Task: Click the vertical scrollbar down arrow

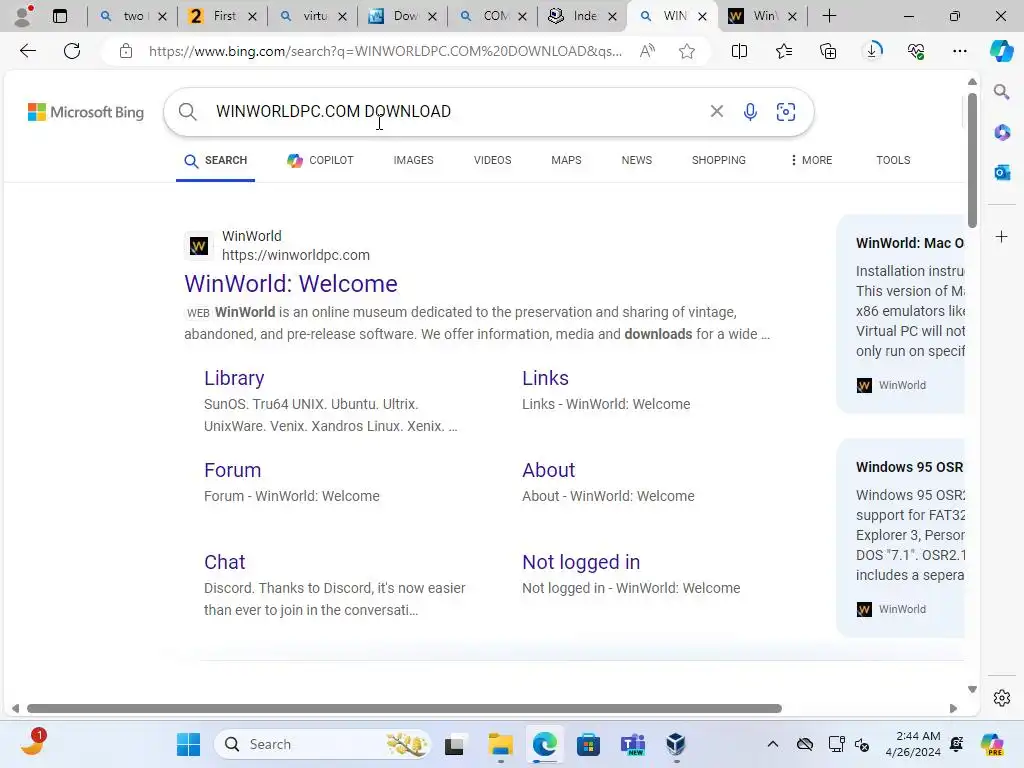Action: click(972, 689)
